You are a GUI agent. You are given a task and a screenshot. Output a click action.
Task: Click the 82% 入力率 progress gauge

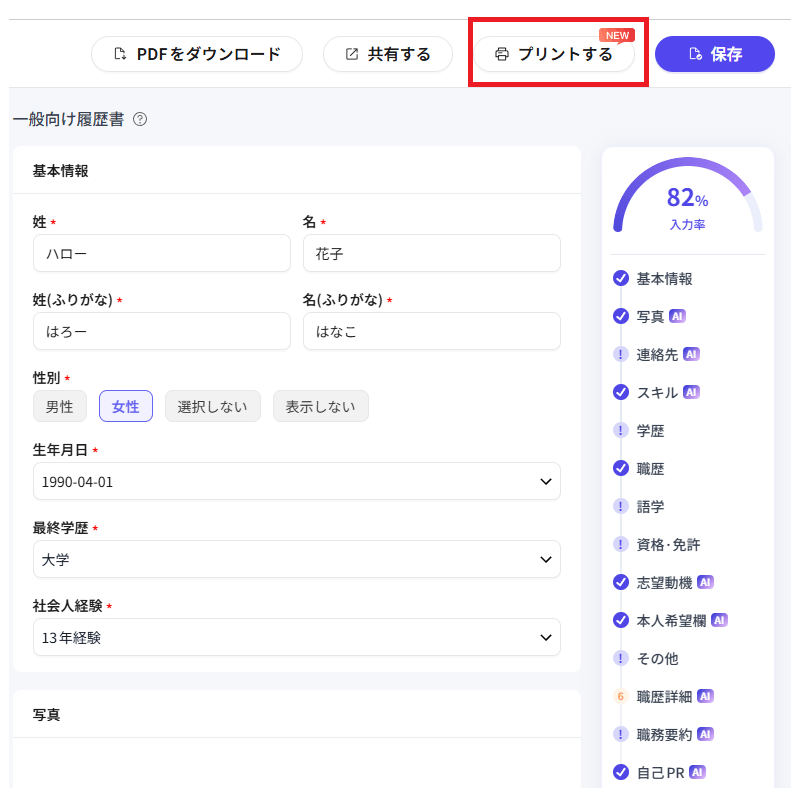(687, 197)
